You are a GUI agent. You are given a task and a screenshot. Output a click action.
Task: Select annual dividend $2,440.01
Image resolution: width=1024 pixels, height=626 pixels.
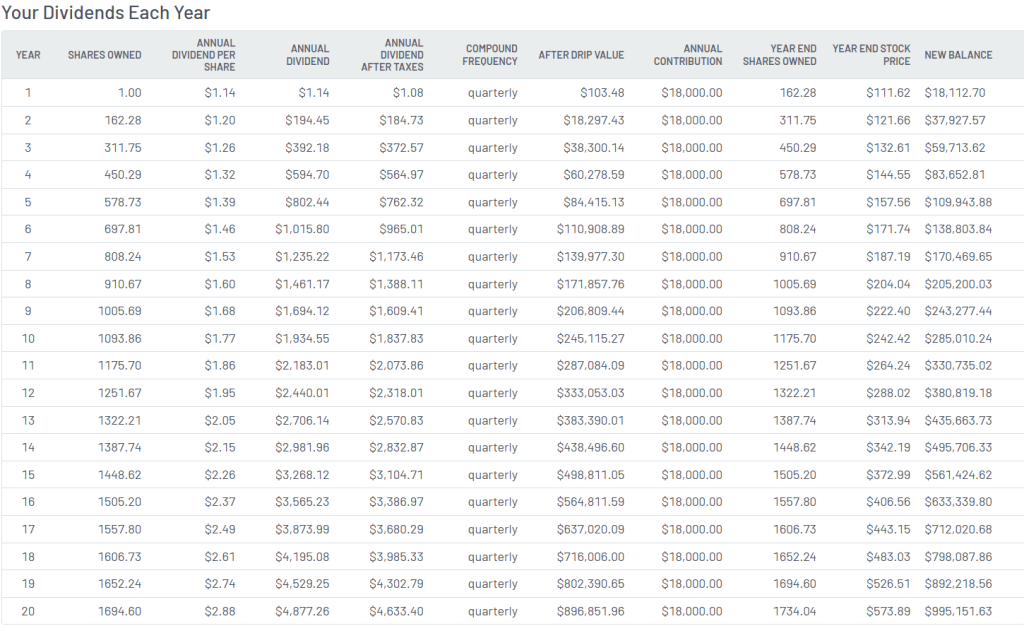coord(302,393)
